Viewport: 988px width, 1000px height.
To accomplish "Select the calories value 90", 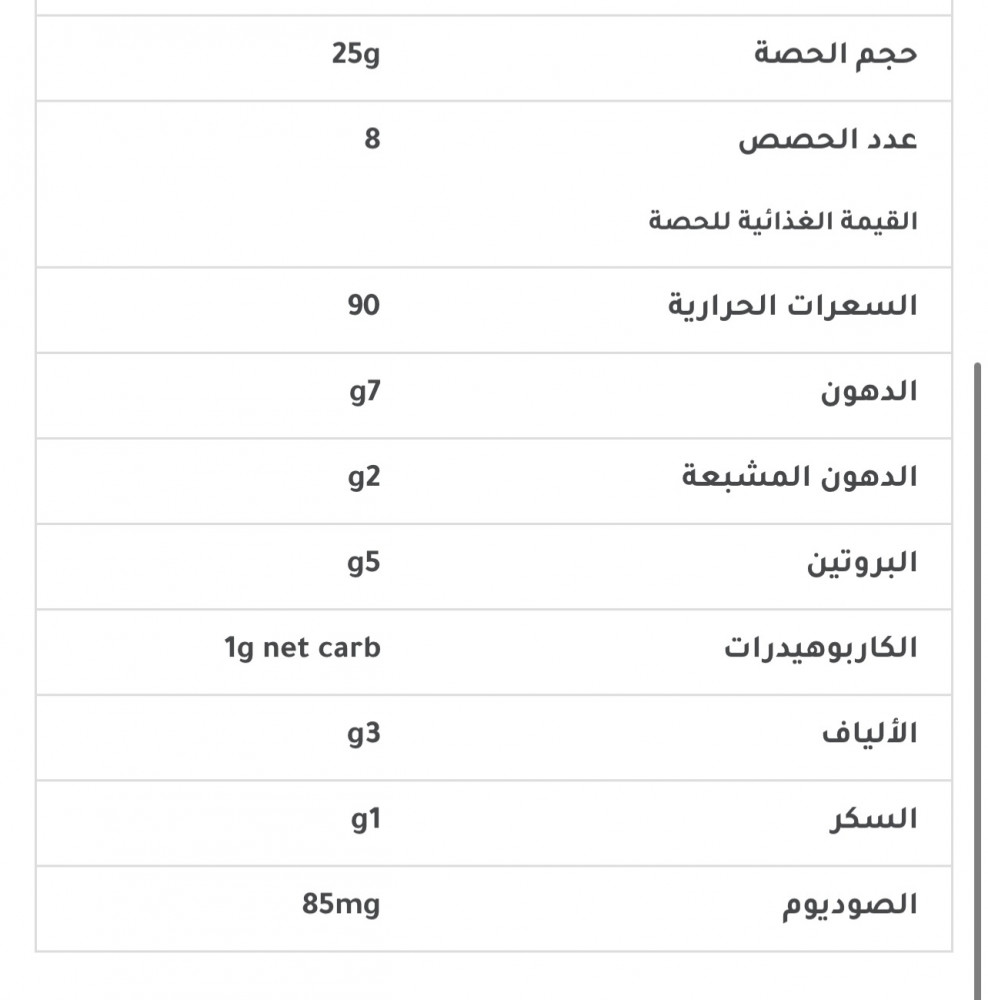I will pos(364,305).
